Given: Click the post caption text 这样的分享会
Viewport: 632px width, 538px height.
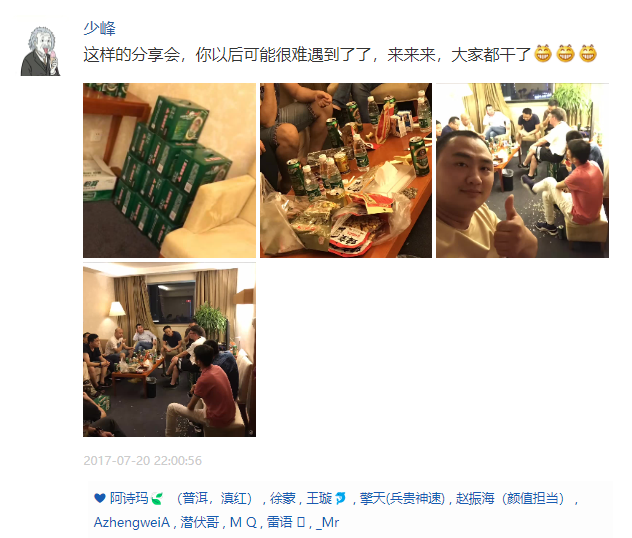Looking at the screenshot, I should click(x=131, y=54).
